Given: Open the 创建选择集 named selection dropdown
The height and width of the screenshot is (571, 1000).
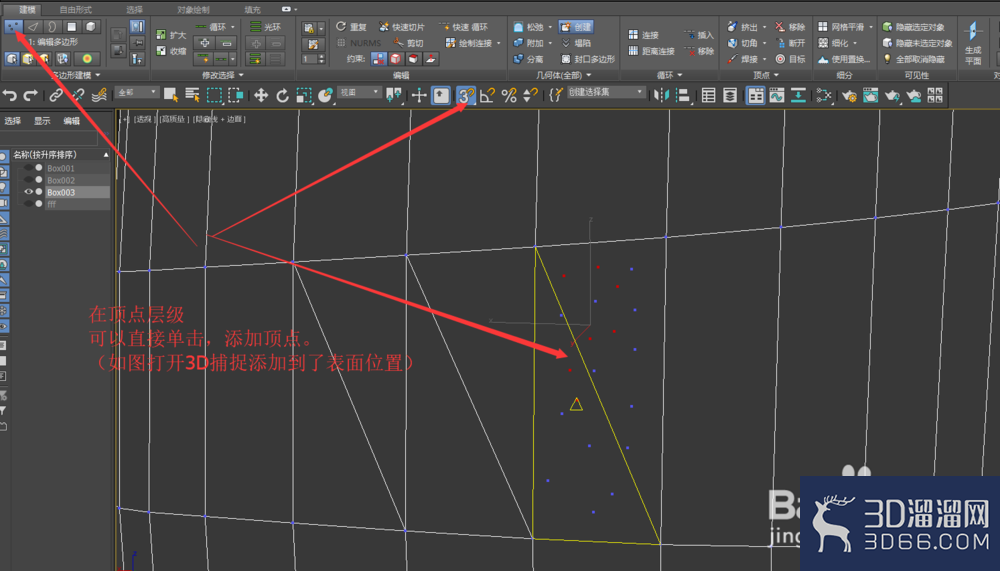Looking at the screenshot, I should click(605, 93).
